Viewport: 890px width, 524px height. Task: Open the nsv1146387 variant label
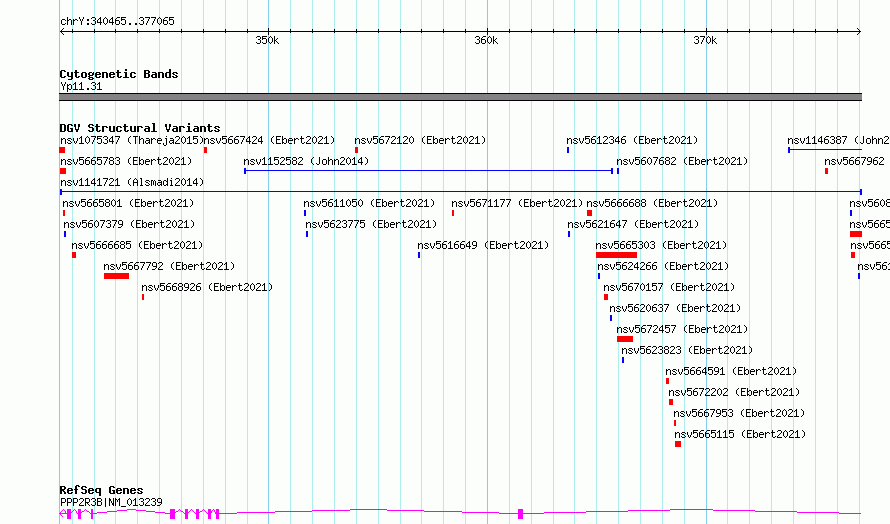pyautogui.click(x=838, y=140)
